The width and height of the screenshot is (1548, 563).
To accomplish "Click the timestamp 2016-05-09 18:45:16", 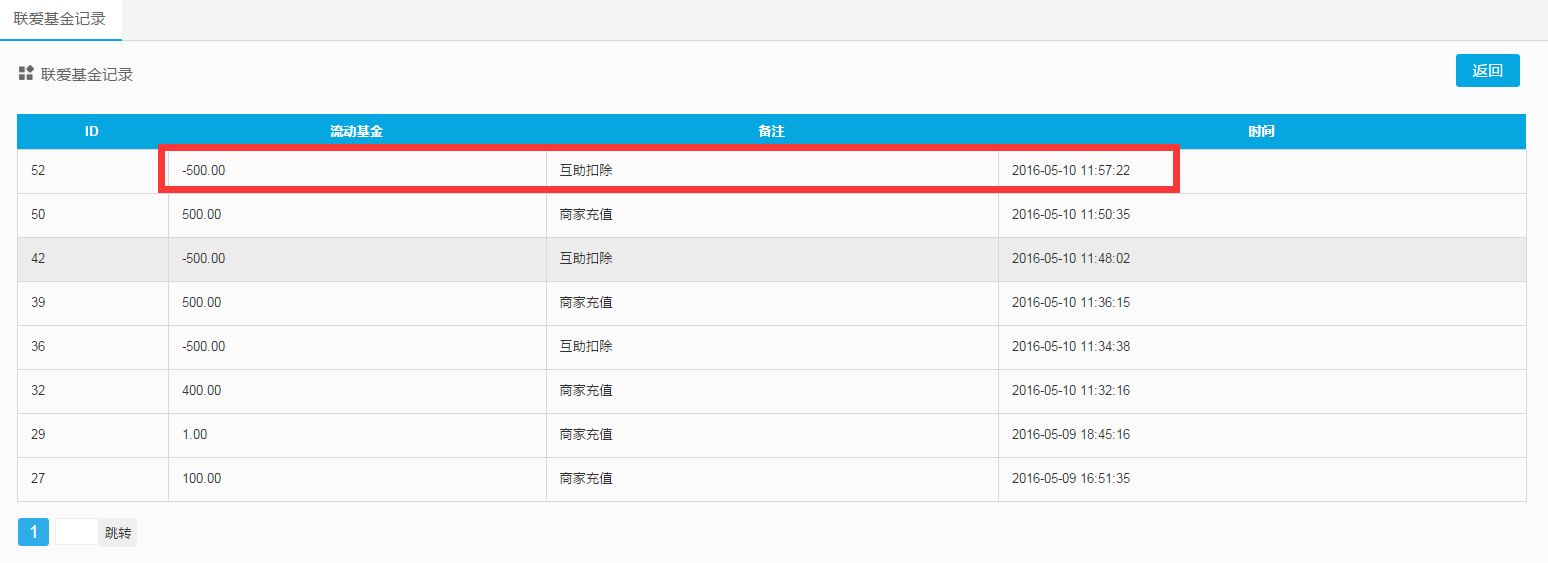I will [x=1070, y=435].
